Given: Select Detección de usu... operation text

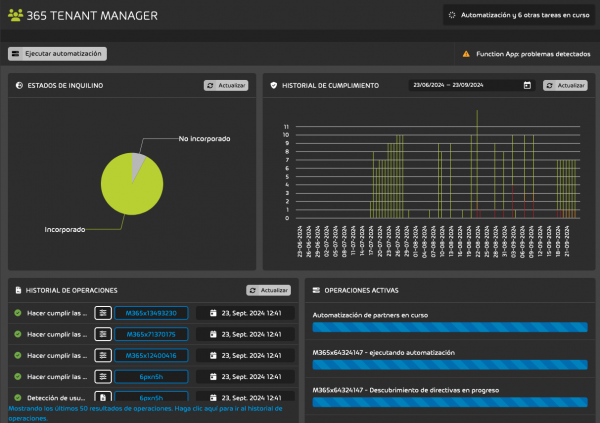Looking at the screenshot, I should (x=56, y=398).
